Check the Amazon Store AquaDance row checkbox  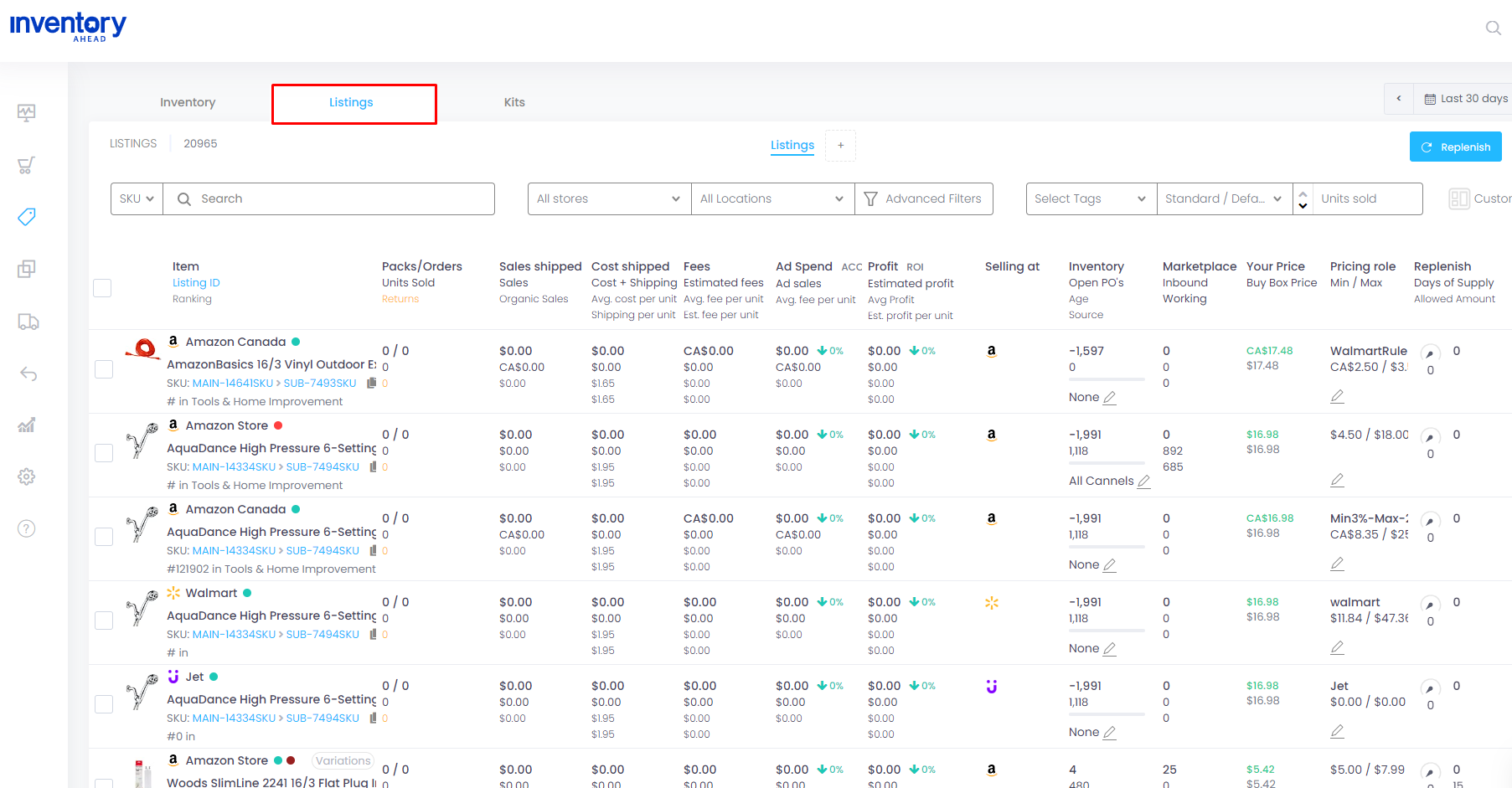point(104,453)
